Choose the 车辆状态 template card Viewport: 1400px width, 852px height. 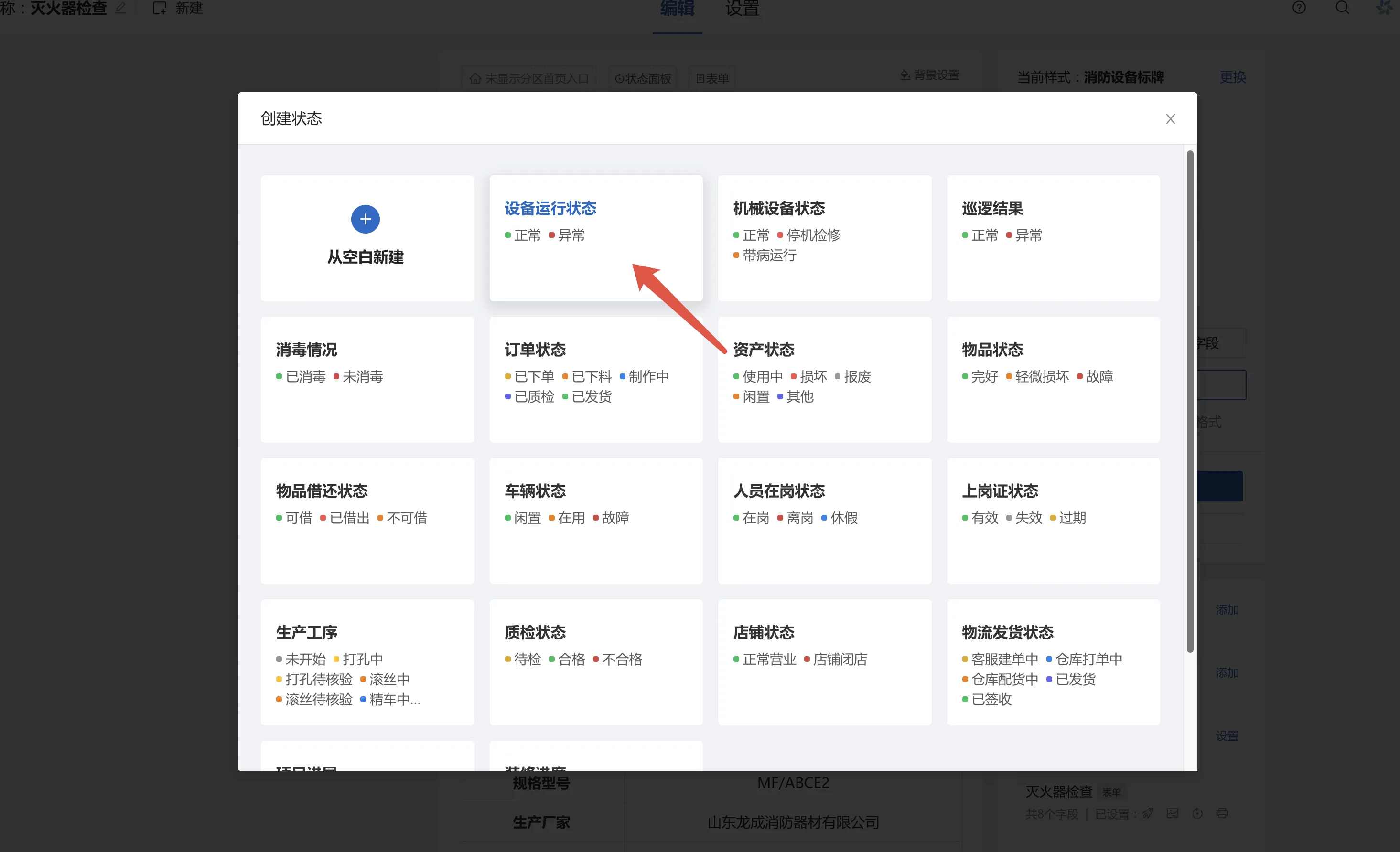596,521
